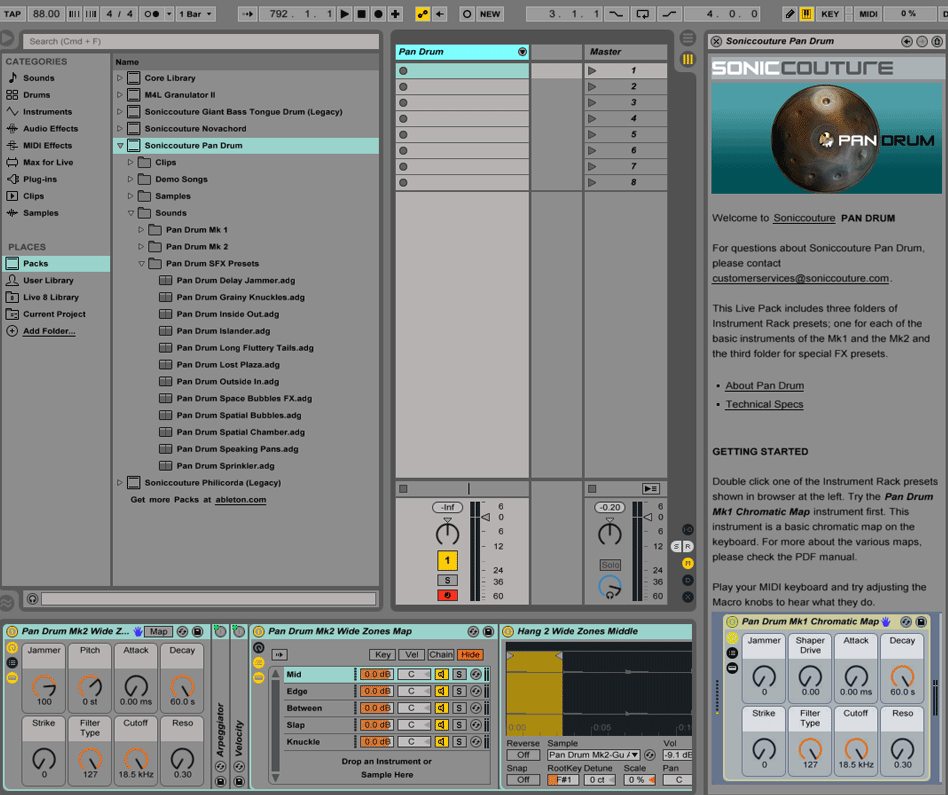The image size is (948, 795).
Task: Click the Stop button in transport
Action: 362,14
